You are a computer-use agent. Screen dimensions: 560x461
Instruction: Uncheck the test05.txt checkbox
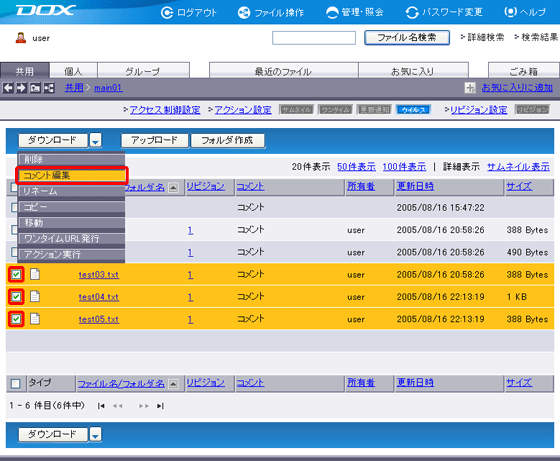point(16,319)
